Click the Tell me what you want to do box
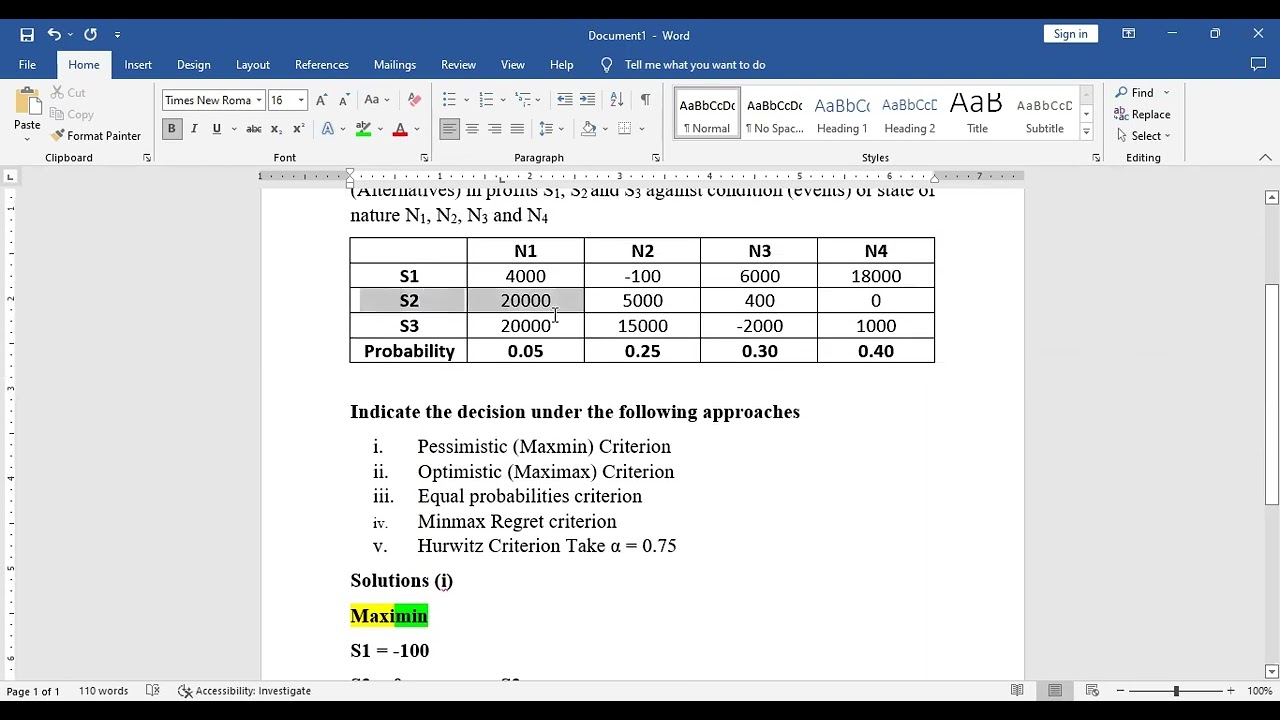 tap(694, 65)
